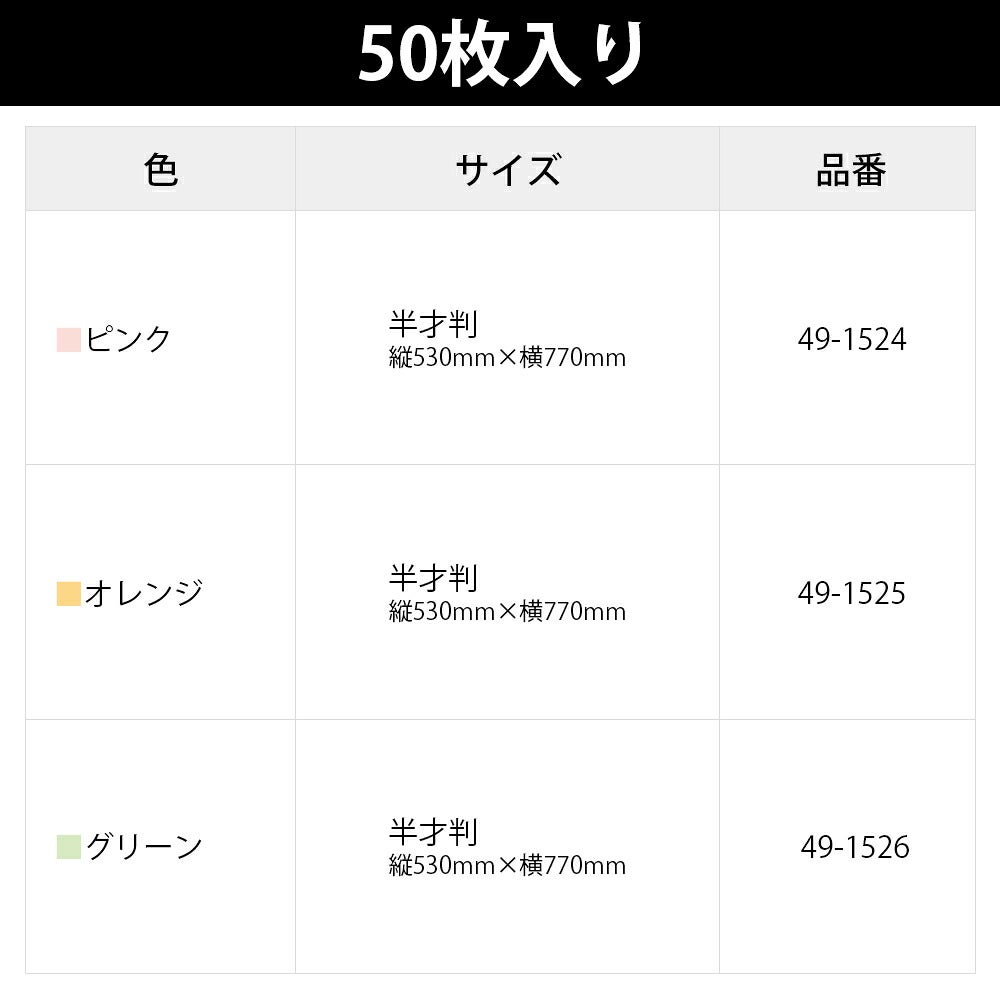Image resolution: width=1000 pixels, height=1000 pixels.
Task: Click product number 49-1525
Action: [x=851, y=593]
